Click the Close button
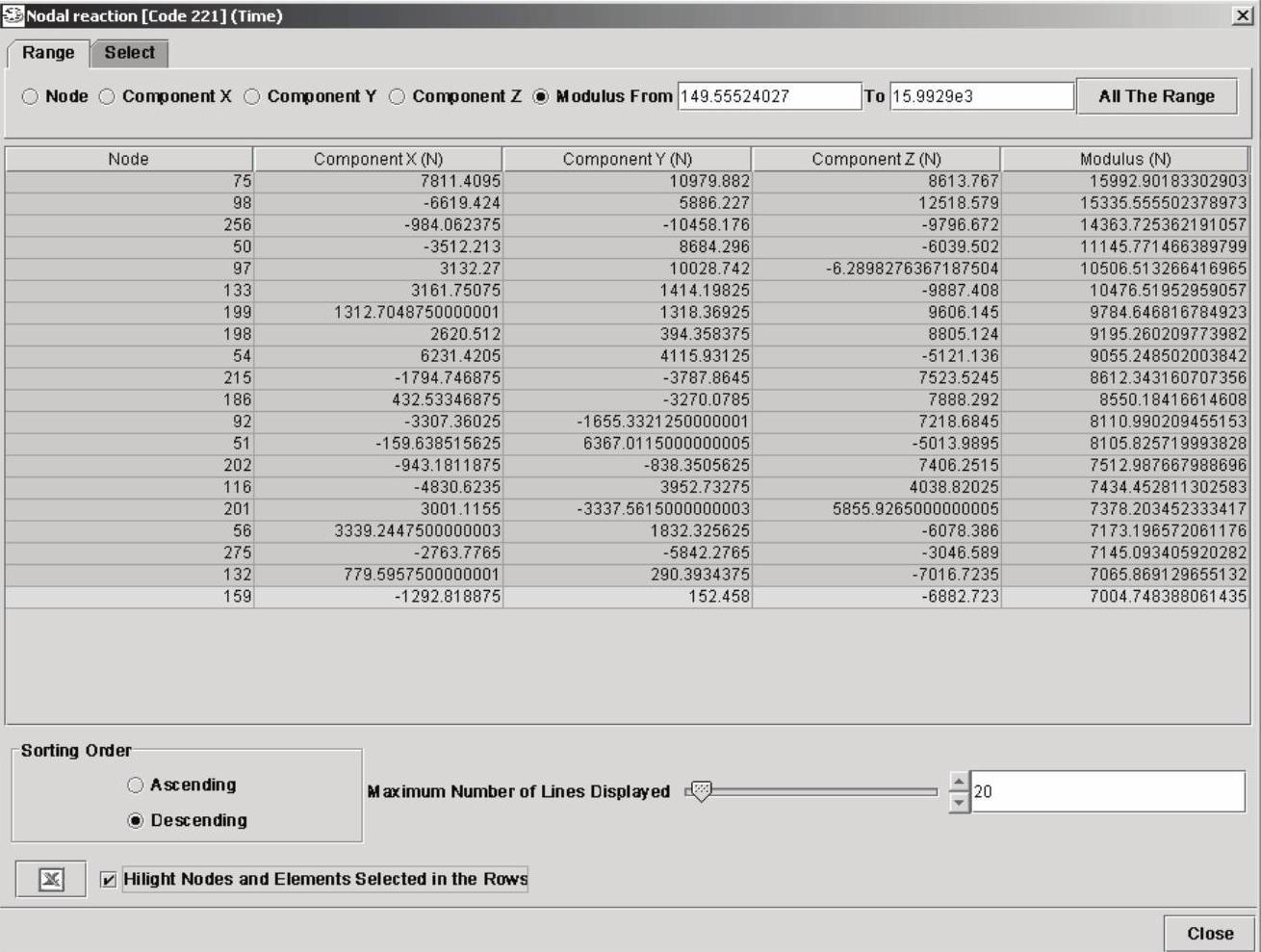1261x952 pixels. point(1209,933)
